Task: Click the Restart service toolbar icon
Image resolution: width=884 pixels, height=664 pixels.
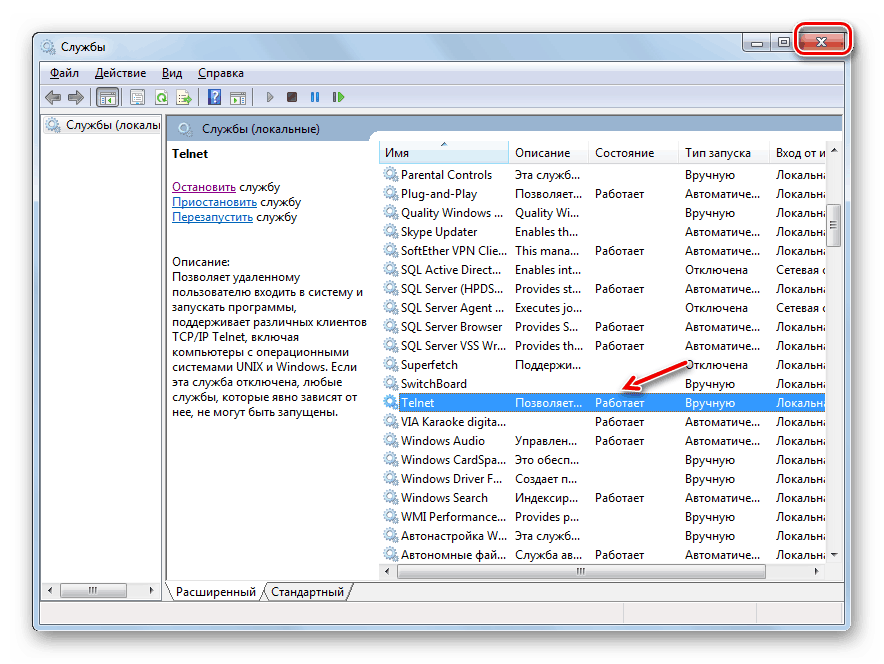Action: pyautogui.click(x=339, y=97)
